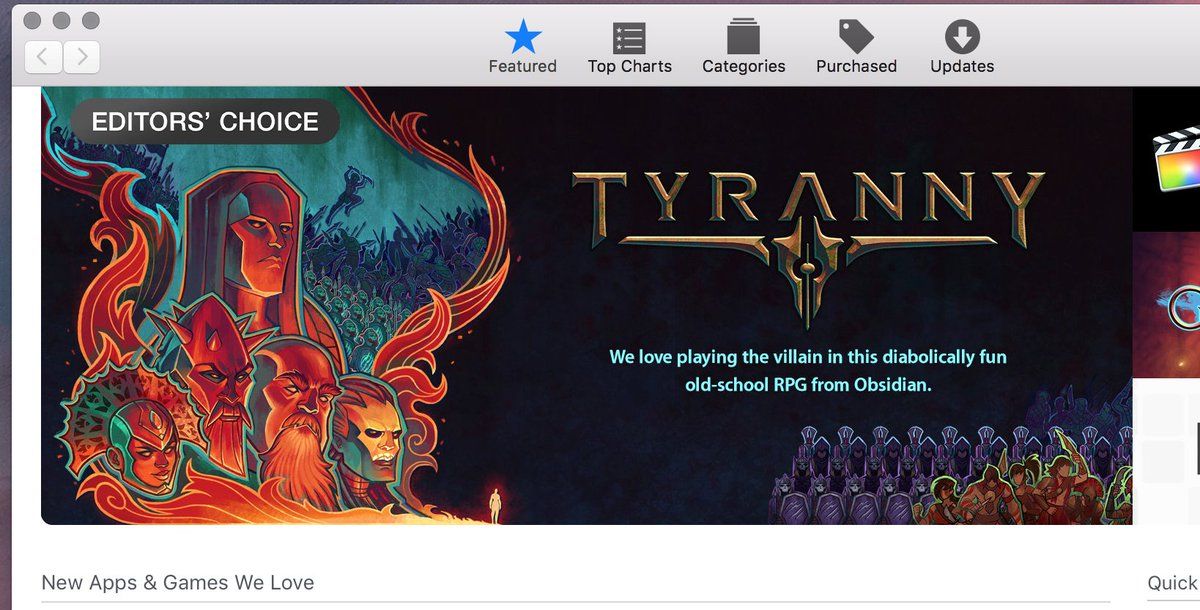Screen dimensions: 1200x610
Task: Open Updates download arrow icon
Action: (962, 38)
